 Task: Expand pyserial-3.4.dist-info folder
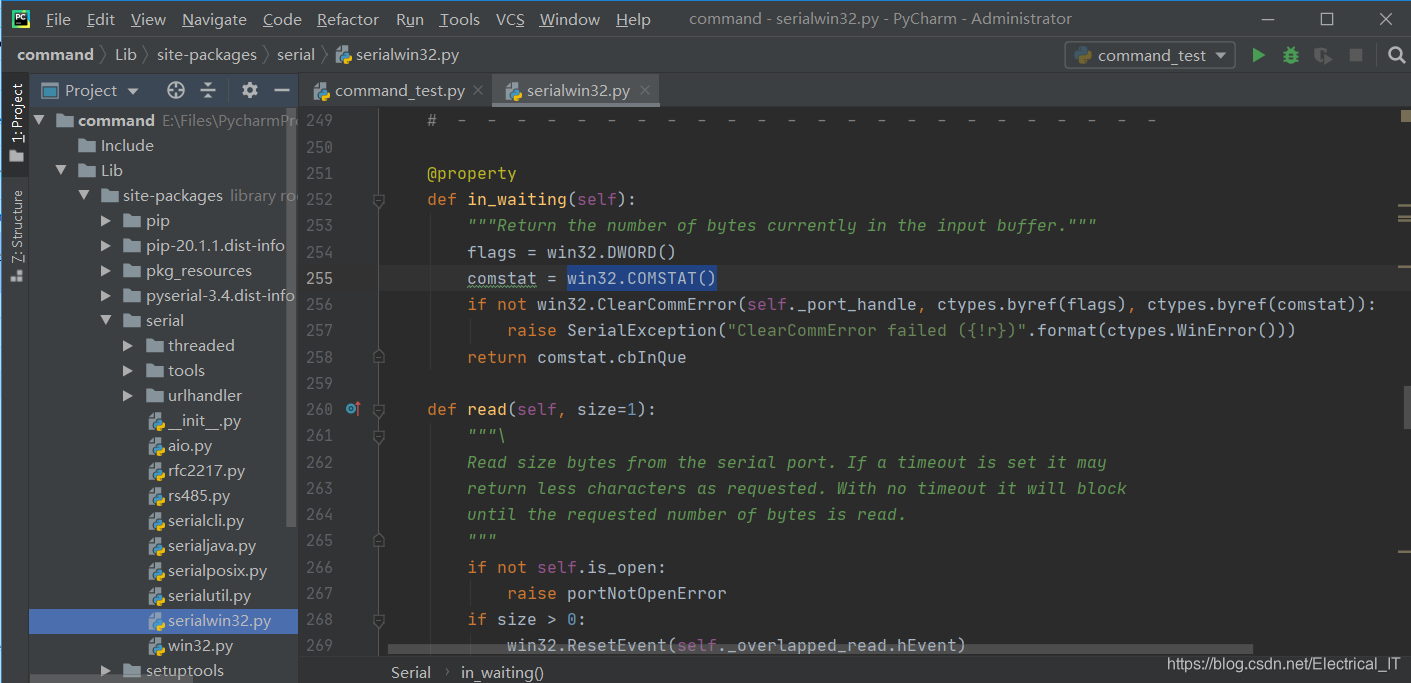coord(106,296)
